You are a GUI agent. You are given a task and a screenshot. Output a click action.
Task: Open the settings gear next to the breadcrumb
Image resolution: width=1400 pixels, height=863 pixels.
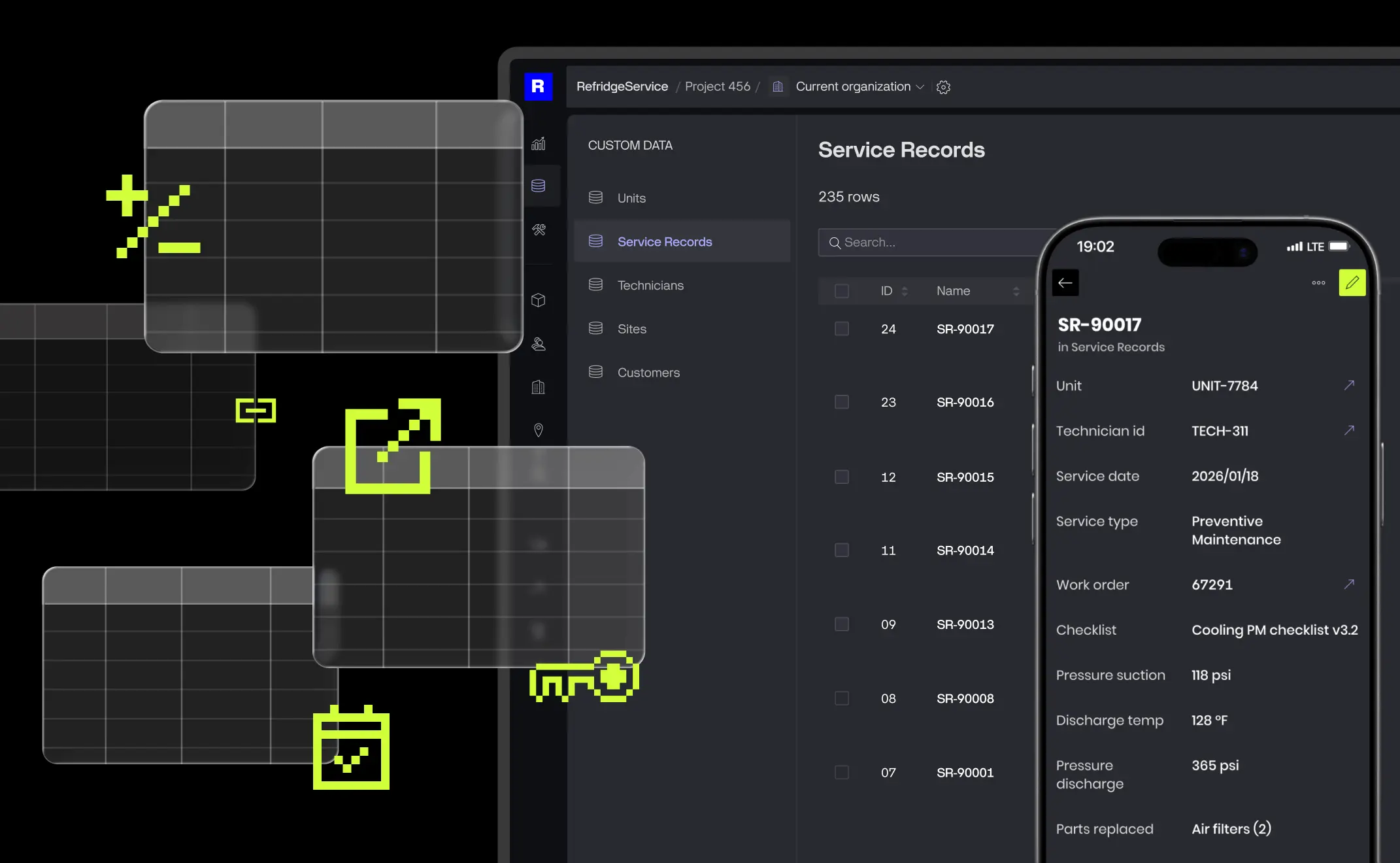(943, 86)
